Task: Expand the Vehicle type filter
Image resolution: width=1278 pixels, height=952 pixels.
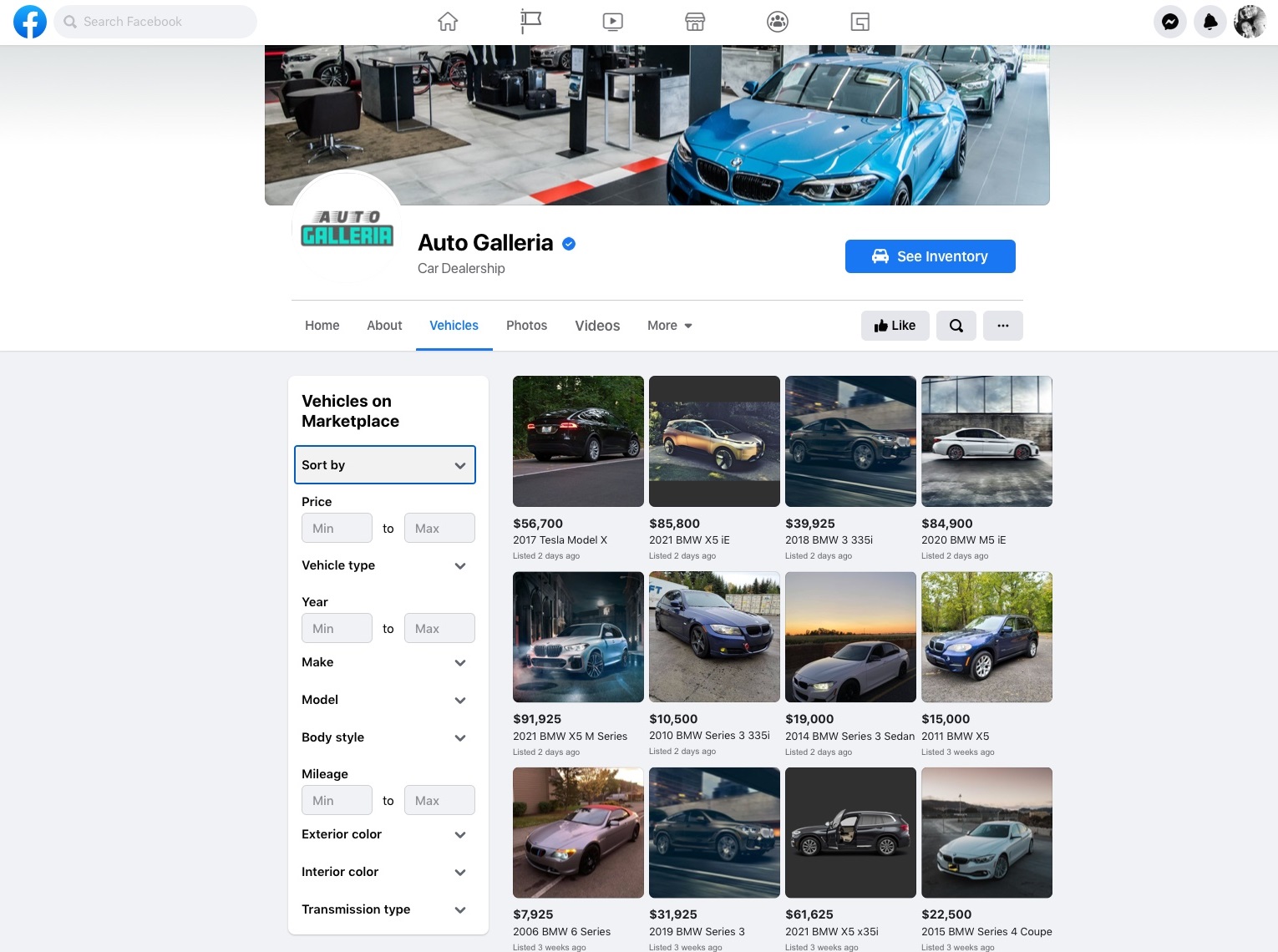Action: (385, 565)
